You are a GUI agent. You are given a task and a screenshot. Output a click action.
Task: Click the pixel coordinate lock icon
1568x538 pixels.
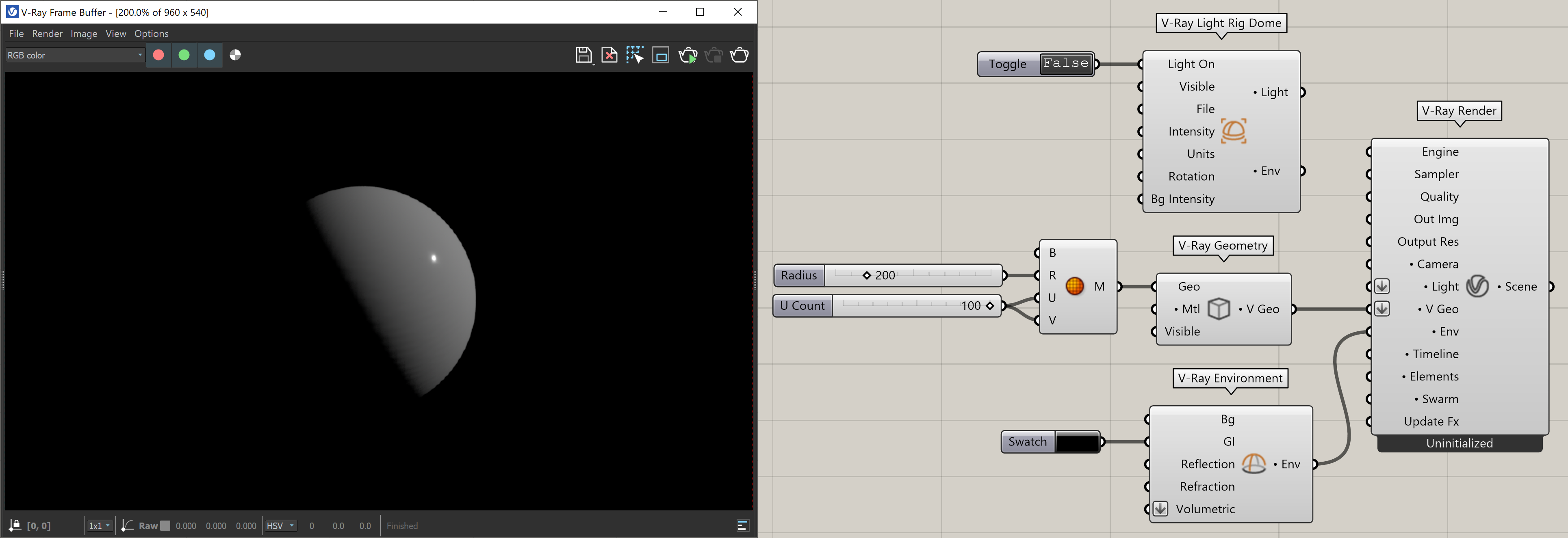[x=15, y=526]
